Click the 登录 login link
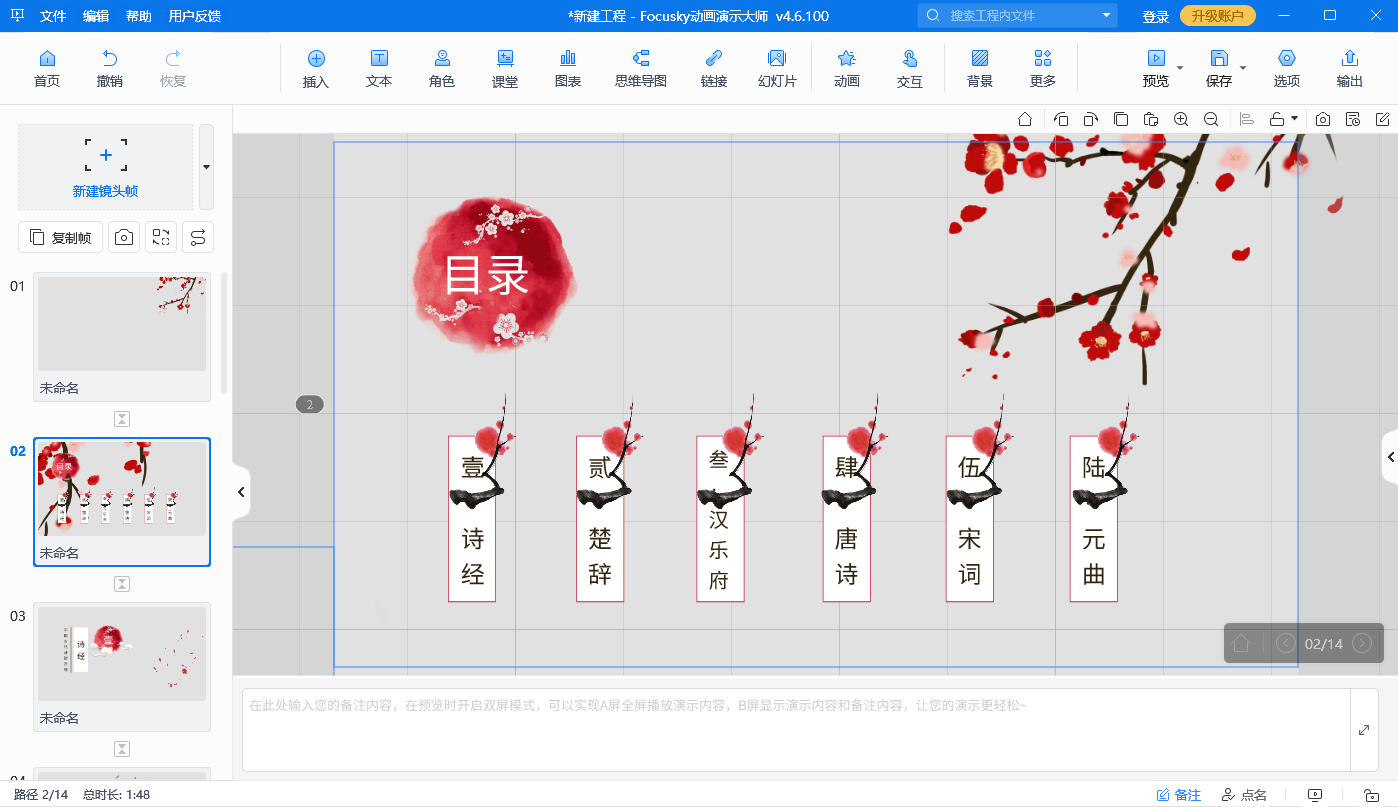The width and height of the screenshot is (1398, 807). click(x=1156, y=16)
